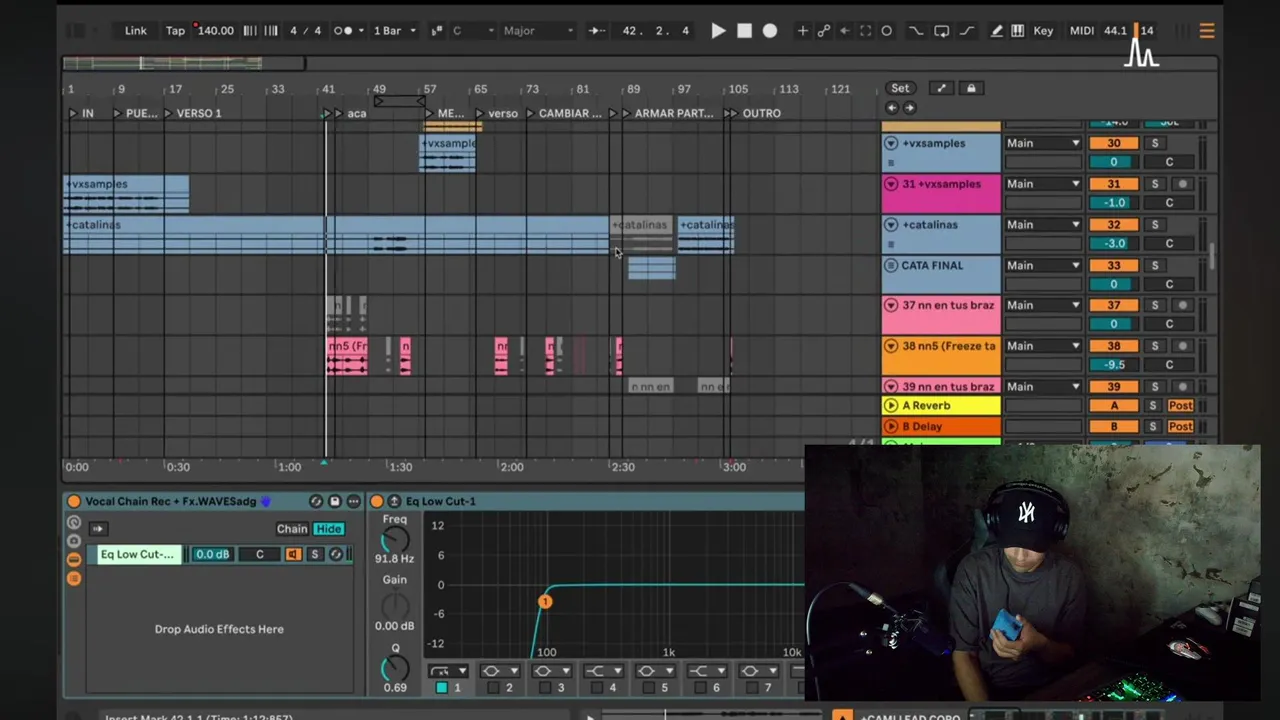1280x720 pixels.
Task: Click the Link button
Action: [x=136, y=31]
